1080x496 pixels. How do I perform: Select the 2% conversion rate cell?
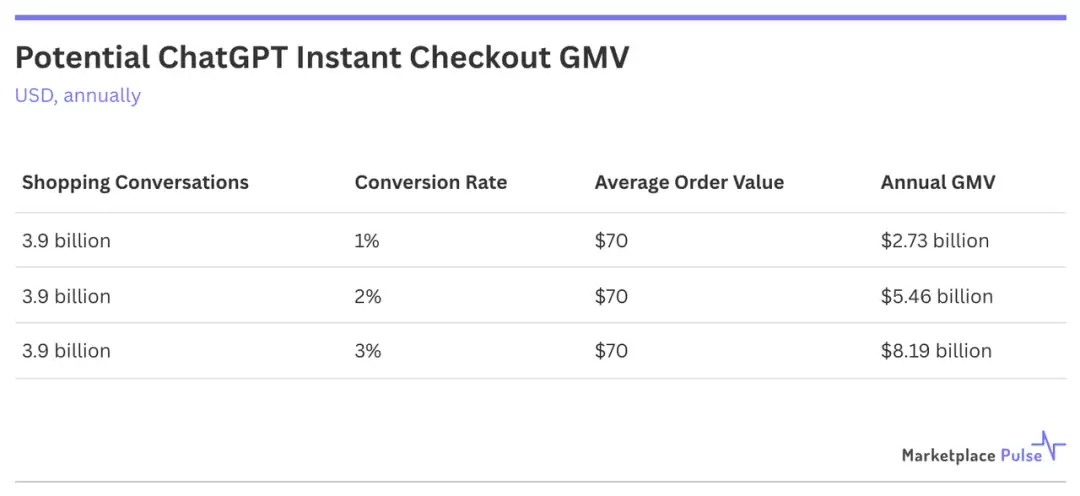pos(367,296)
